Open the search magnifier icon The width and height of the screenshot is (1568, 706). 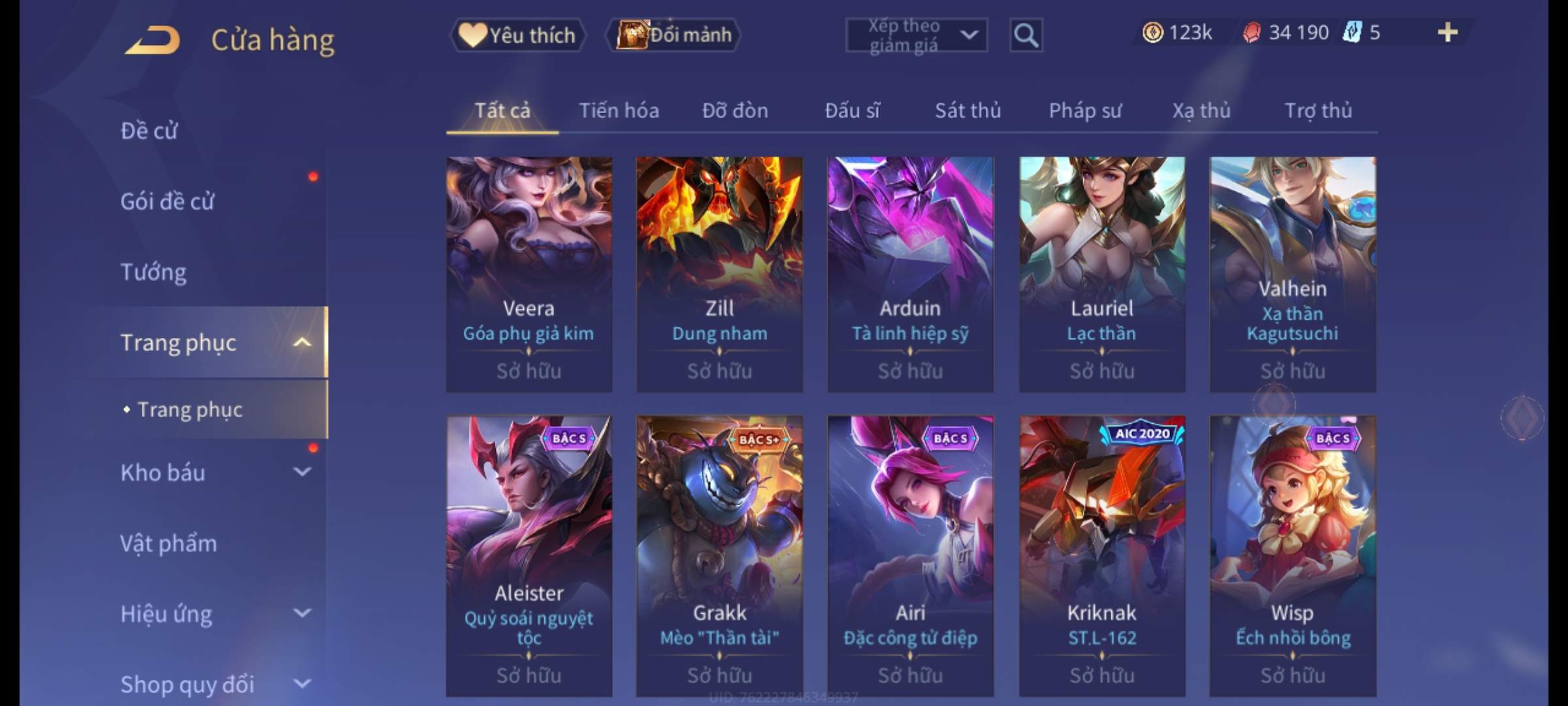[x=1026, y=35]
